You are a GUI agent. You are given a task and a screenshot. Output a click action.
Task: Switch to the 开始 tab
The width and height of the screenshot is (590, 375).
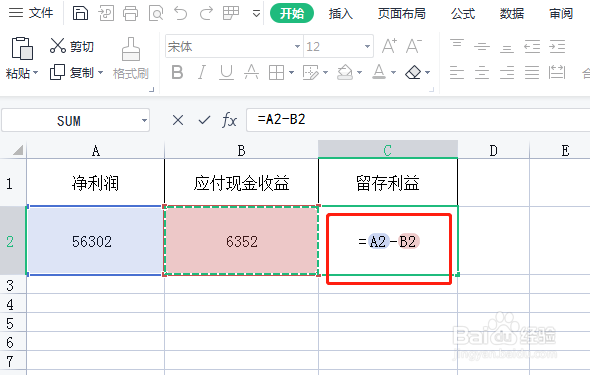pyautogui.click(x=292, y=13)
